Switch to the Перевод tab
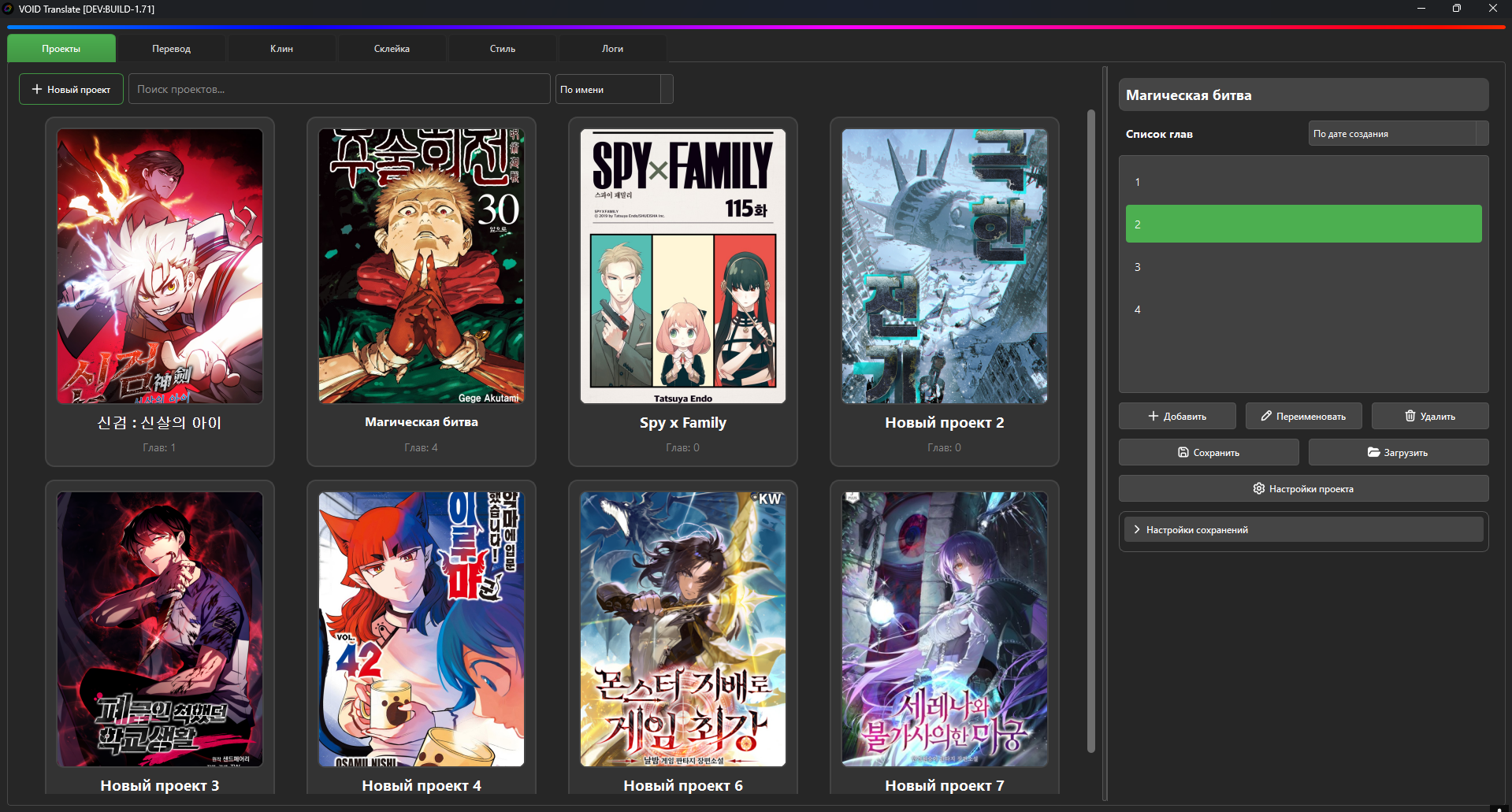This screenshot has width=1512, height=812. (x=171, y=49)
